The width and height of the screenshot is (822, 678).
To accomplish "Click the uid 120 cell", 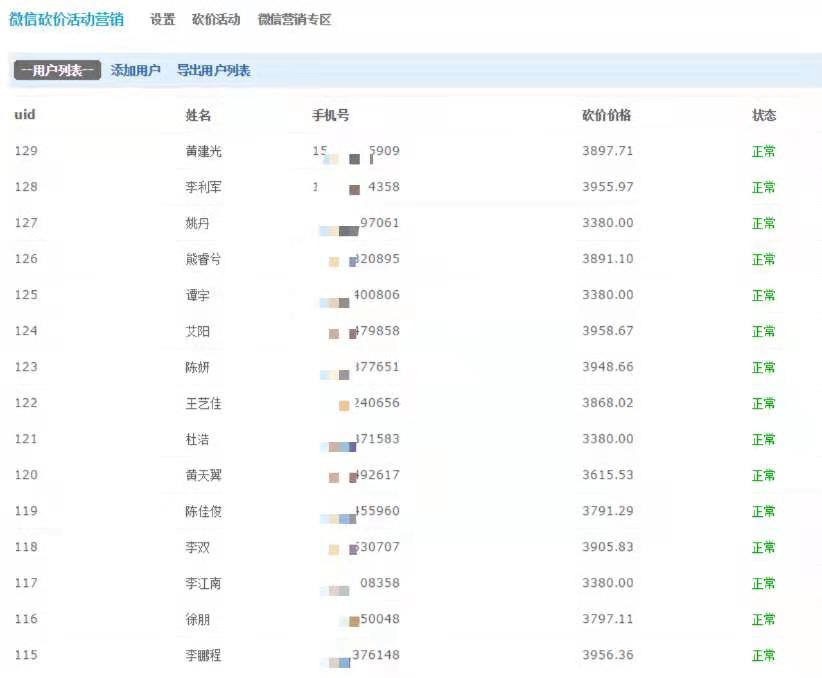I will click(26, 475).
